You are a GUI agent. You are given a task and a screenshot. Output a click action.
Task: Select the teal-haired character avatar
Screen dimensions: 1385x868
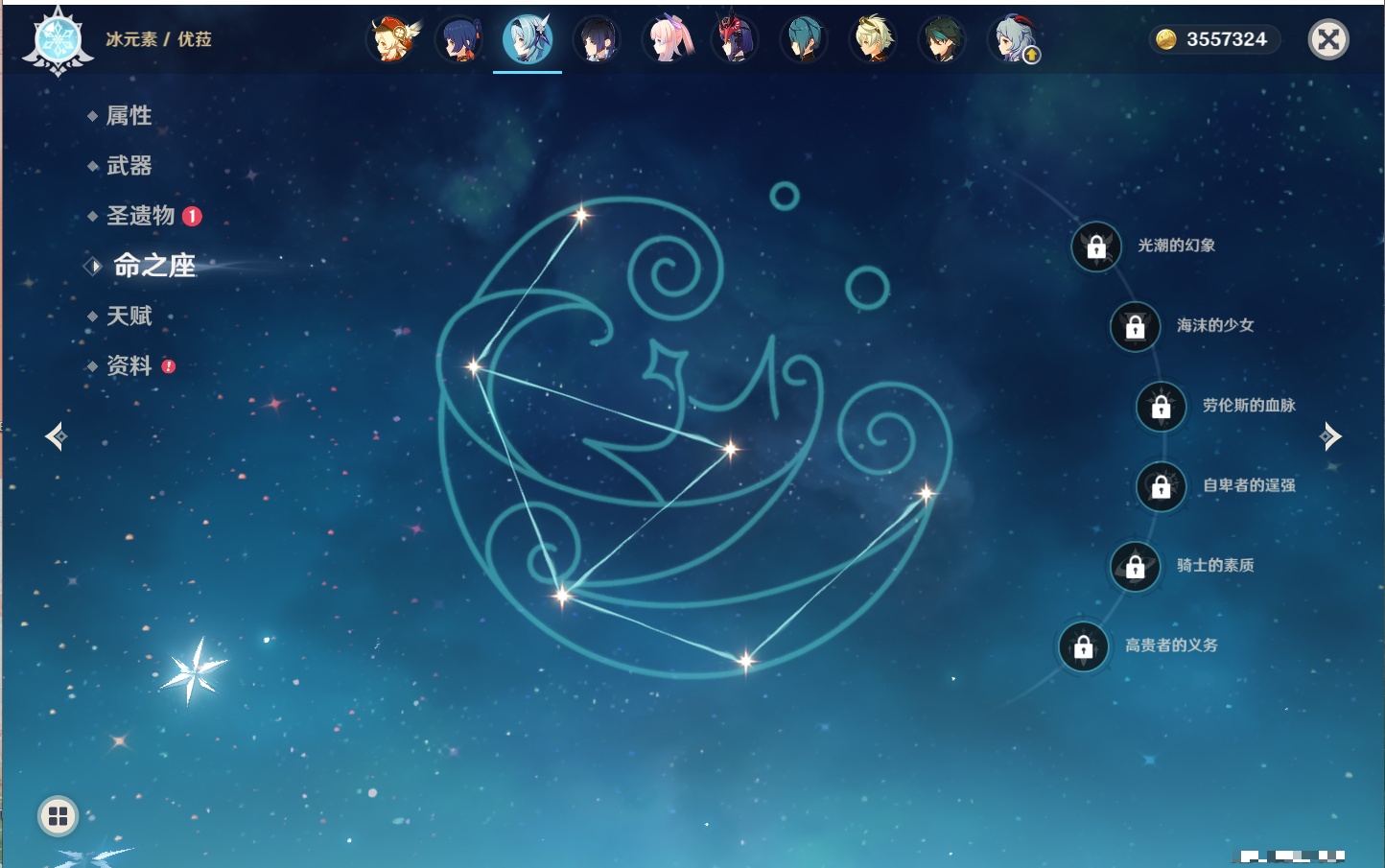(804, 40)
